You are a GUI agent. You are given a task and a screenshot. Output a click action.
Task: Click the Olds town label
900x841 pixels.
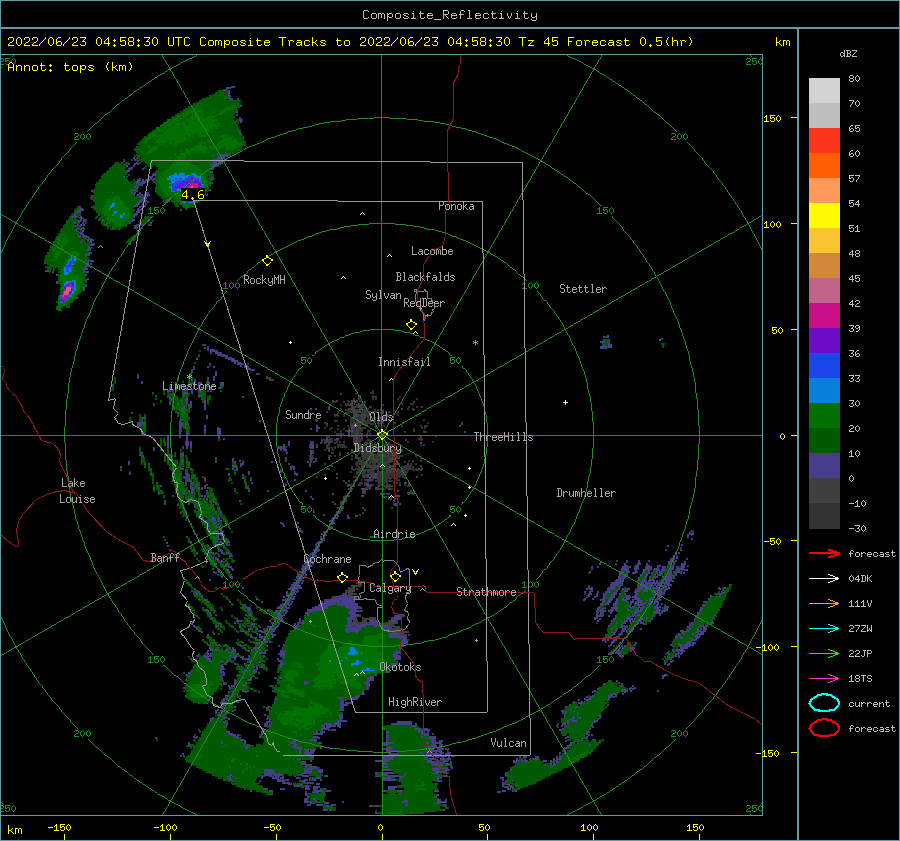click(x=381, y=416)
